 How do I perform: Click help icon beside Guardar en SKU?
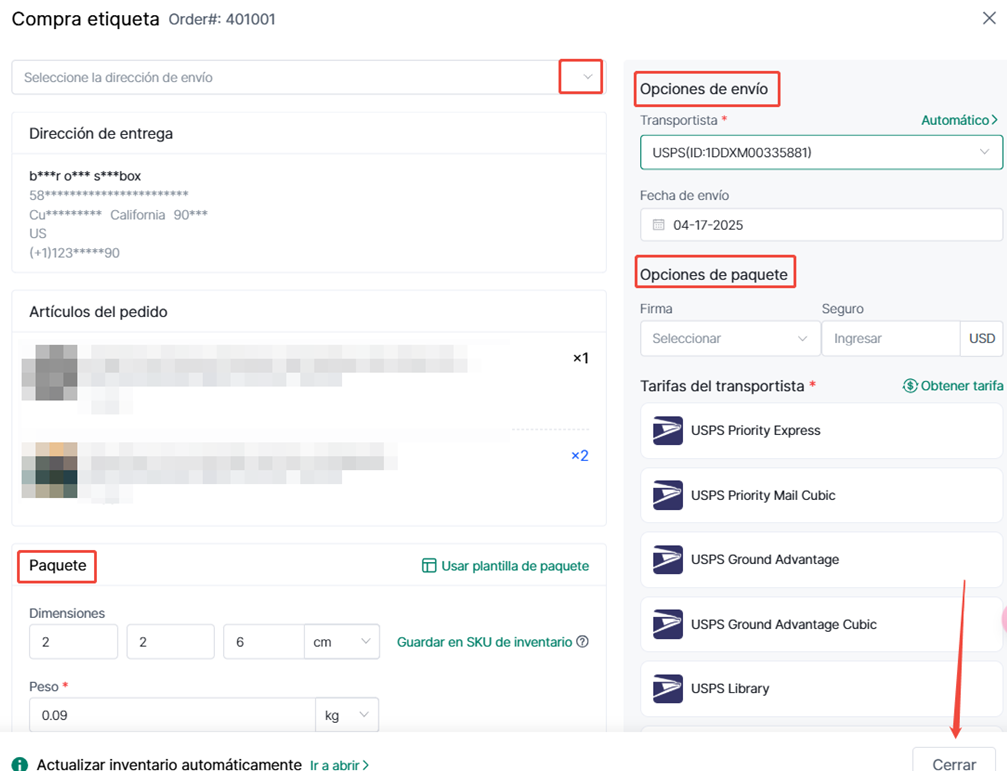pos(582,641)
